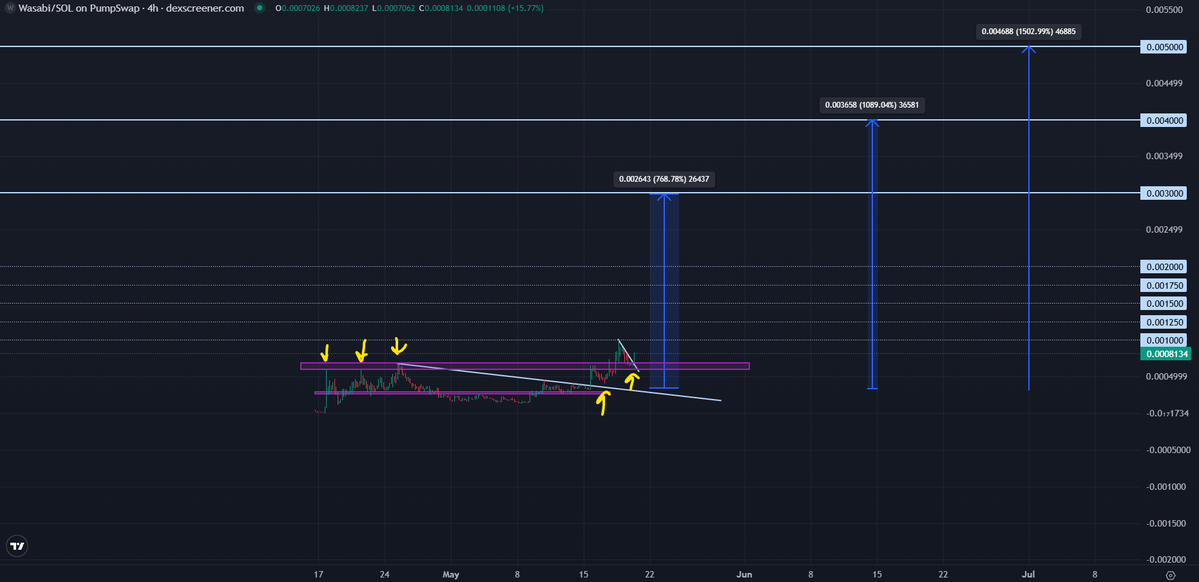Image resolution: width=1199 pixels, height=582 pixels.
Task: Open chart settings hexagon gear icon
Action: tap(1170, 575)
